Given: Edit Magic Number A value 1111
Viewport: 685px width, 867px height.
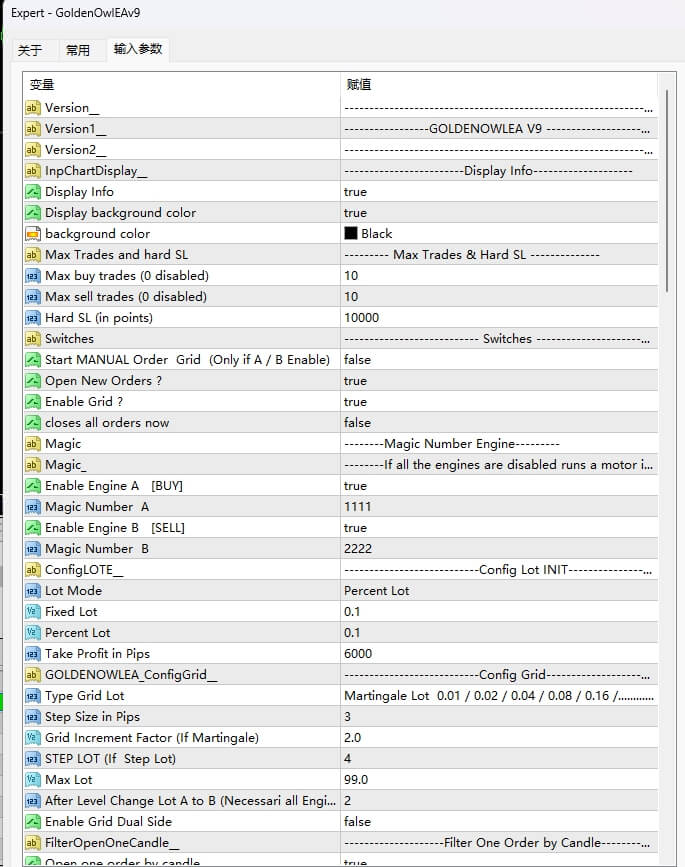Looking at the screenshot, I should coord(499,507).
